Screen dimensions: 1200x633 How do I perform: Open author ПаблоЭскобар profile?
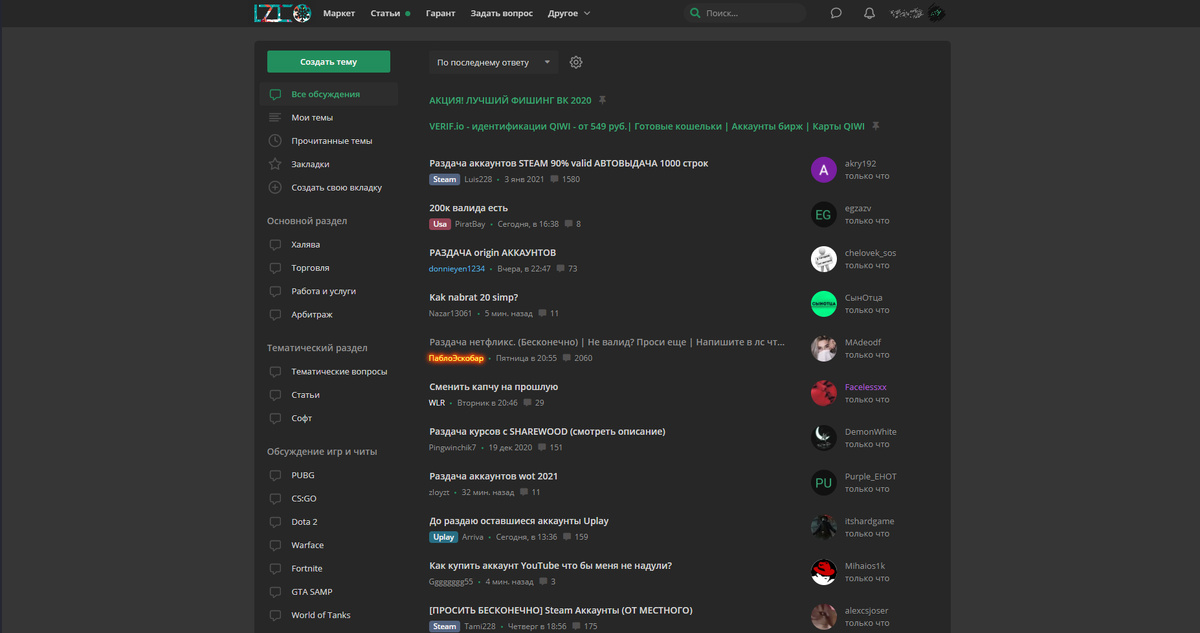456,358
